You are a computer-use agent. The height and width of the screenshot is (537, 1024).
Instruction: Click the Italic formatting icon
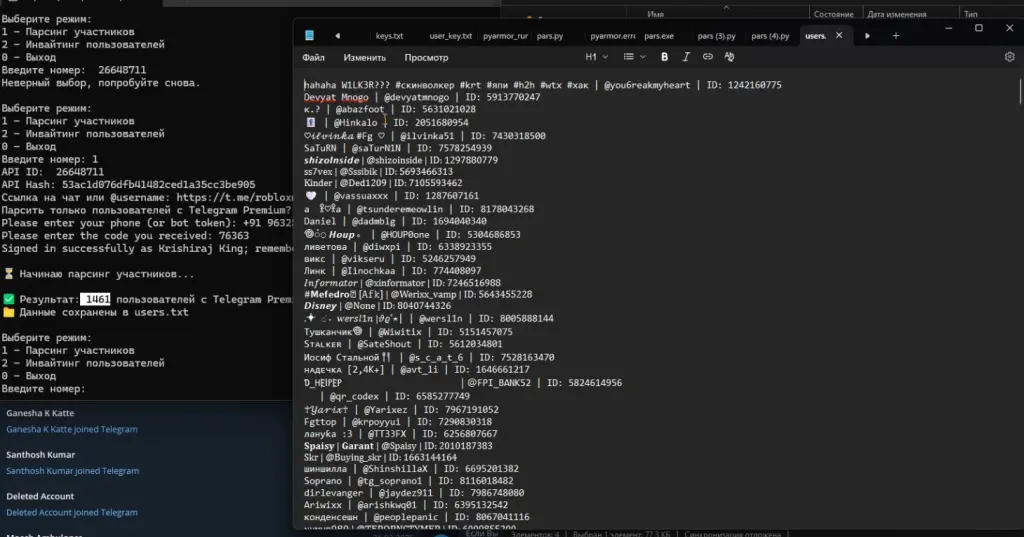pos(688,58)
